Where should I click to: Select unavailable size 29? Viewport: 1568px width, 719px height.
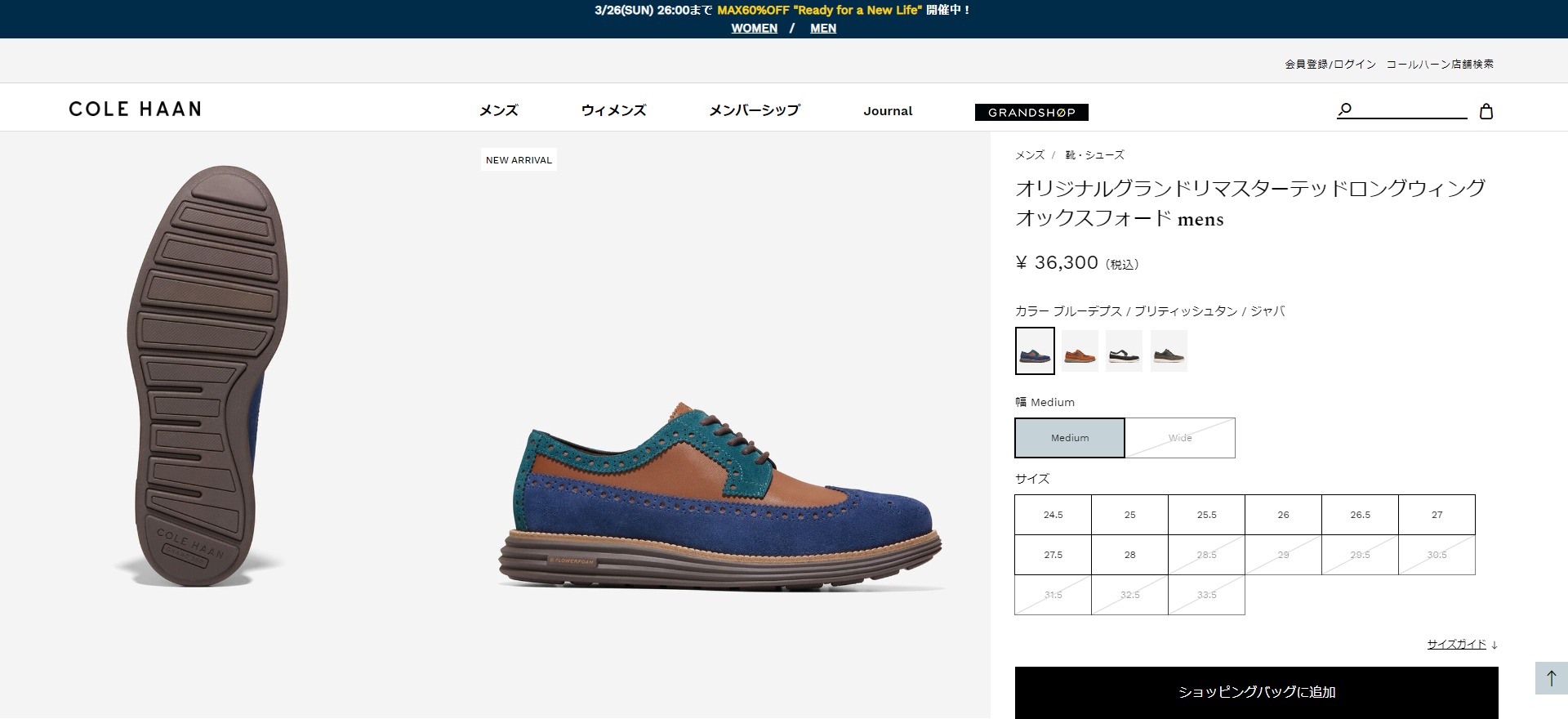click(1283, 555)
